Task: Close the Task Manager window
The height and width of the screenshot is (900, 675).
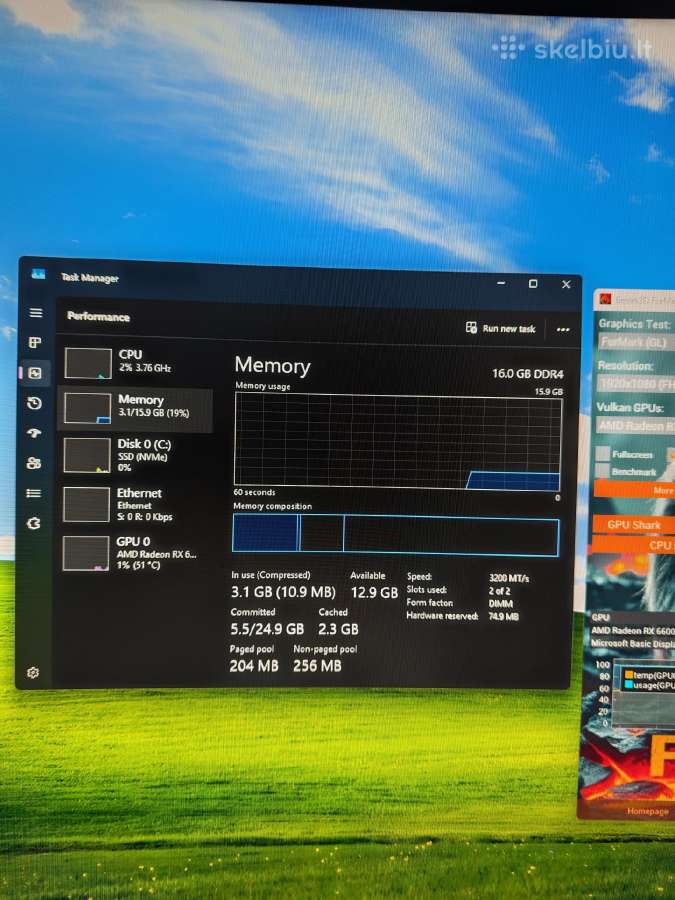Action: point(566,285)
